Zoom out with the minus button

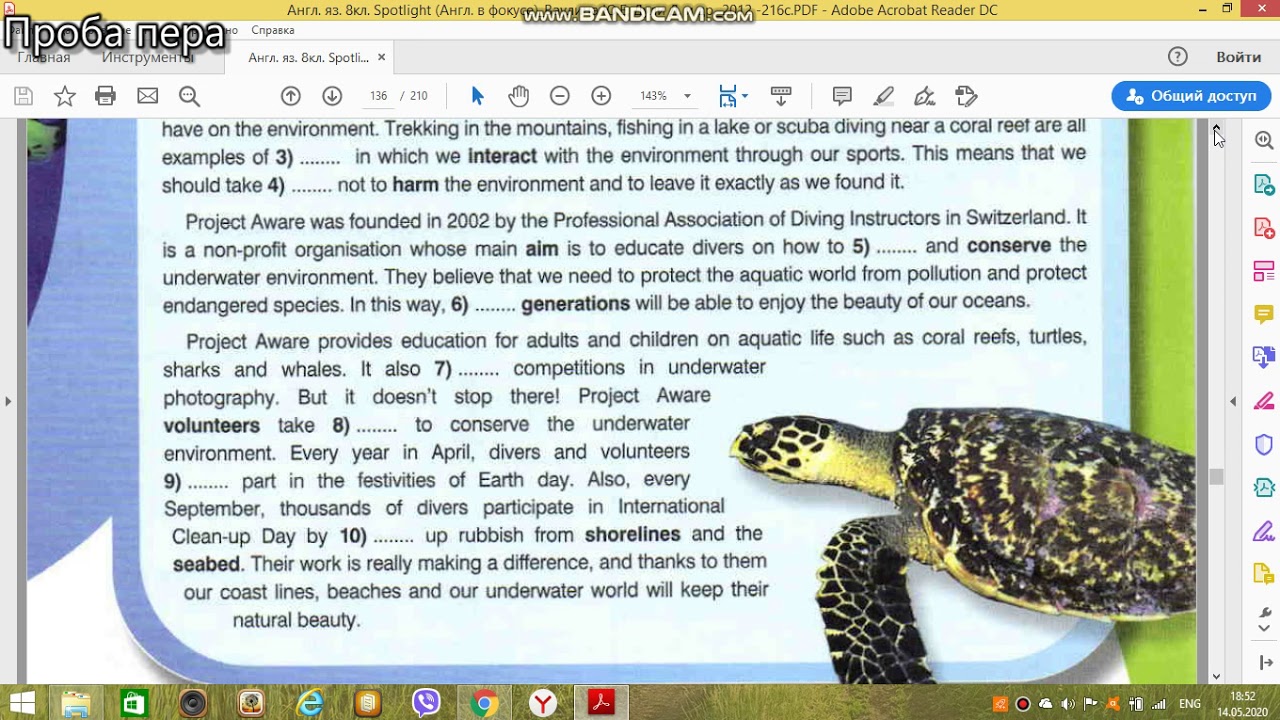(560, 96)
